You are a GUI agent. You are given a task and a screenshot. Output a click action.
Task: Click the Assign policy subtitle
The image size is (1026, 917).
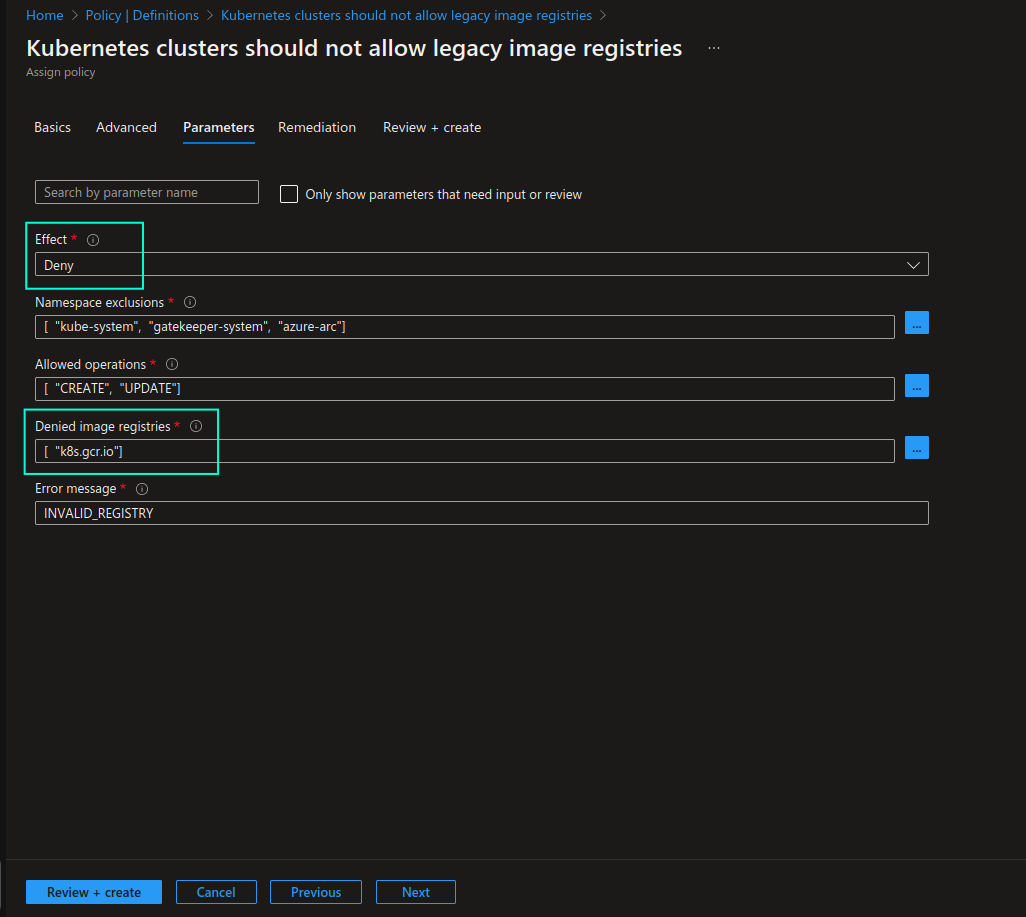tap(61, 72)
